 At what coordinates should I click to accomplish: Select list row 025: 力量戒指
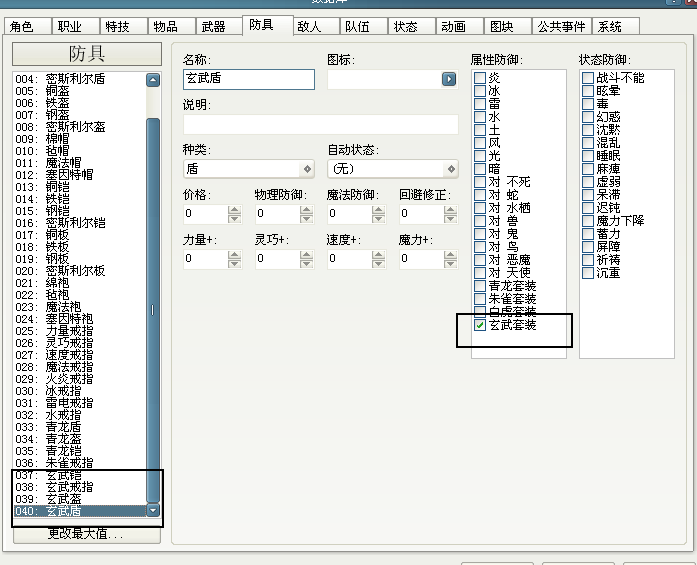coord(80,331)
